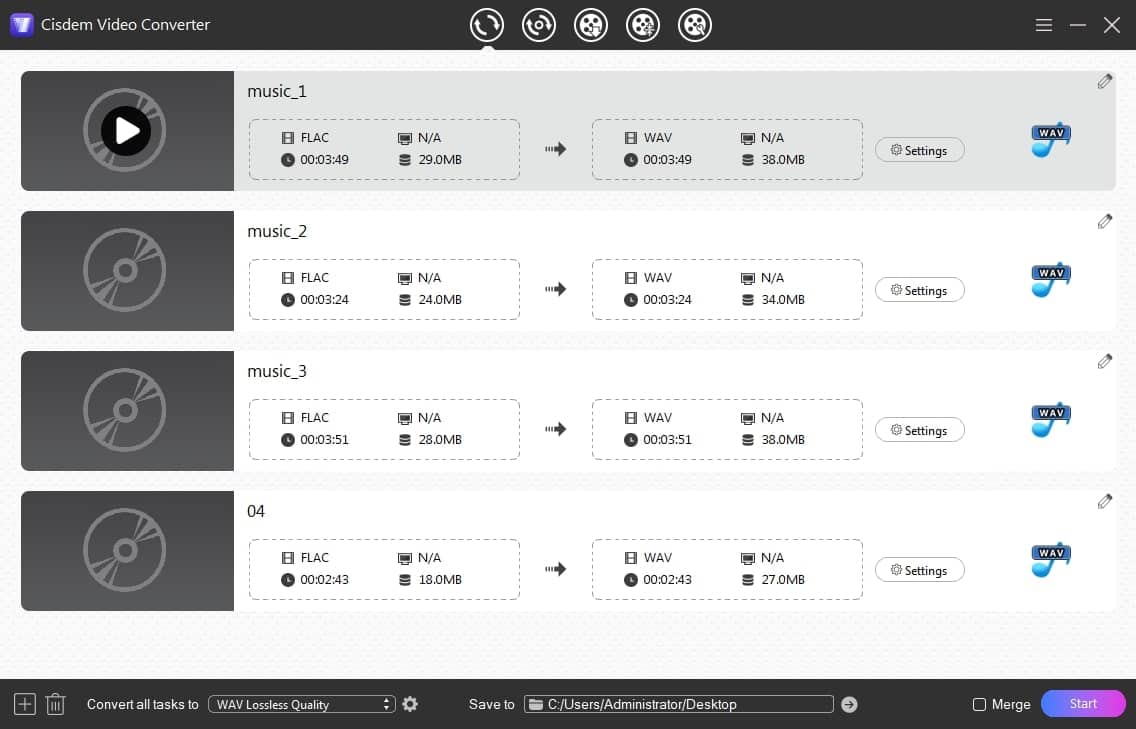
Task: Open Settings for track 04
Action: 919,570
